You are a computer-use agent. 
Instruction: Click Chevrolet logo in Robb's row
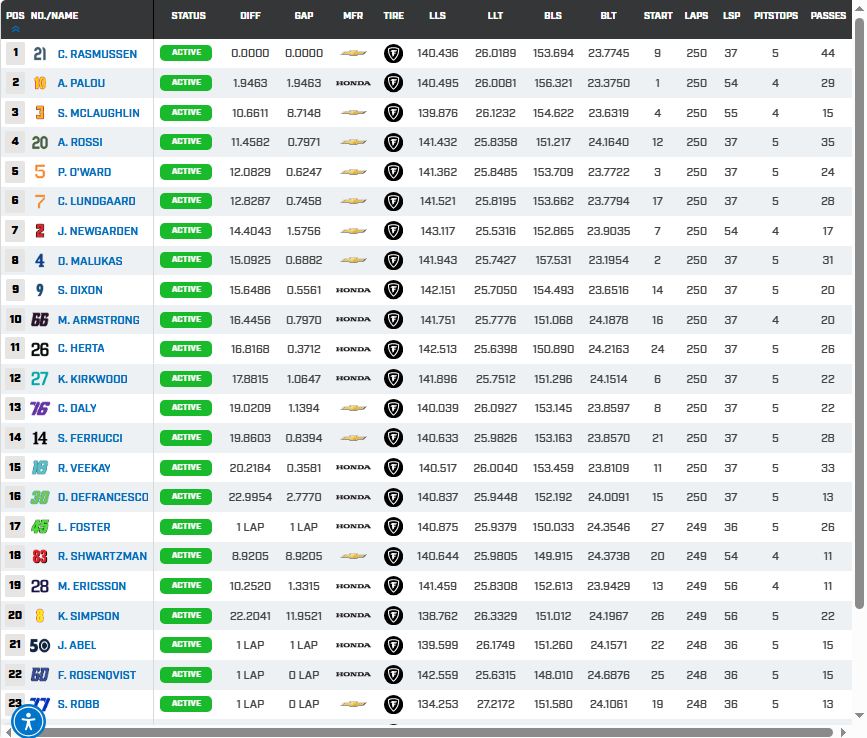353,704
